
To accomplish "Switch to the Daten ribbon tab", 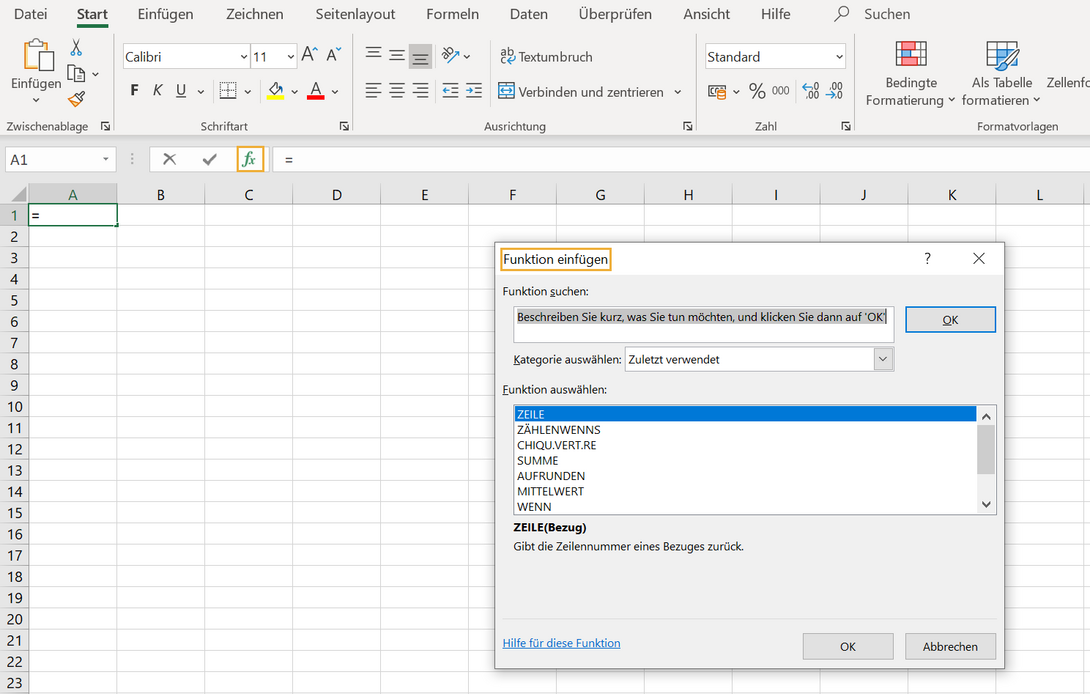I will coord(528,14).
